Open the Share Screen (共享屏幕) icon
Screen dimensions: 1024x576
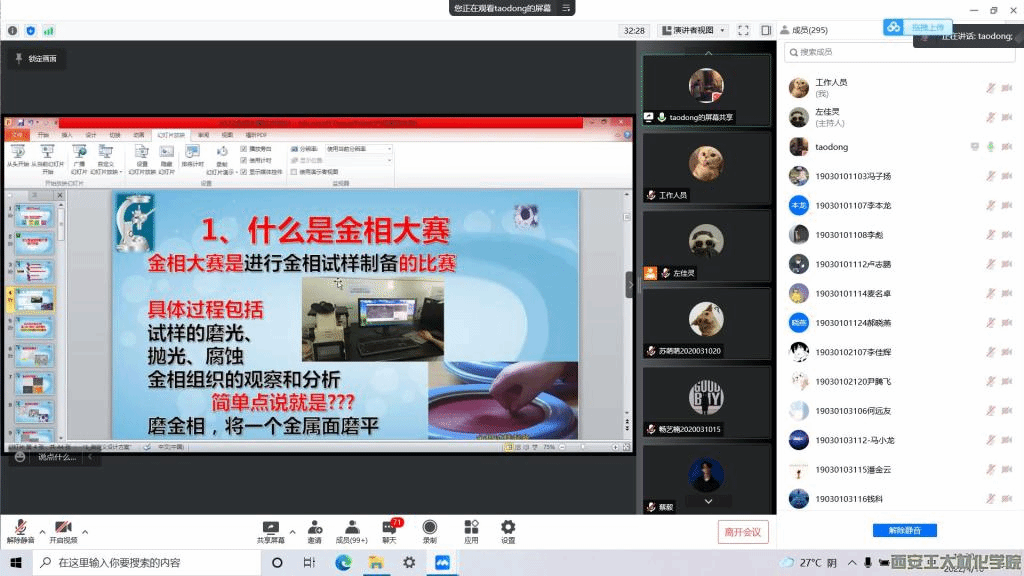(x=270, y=531)
